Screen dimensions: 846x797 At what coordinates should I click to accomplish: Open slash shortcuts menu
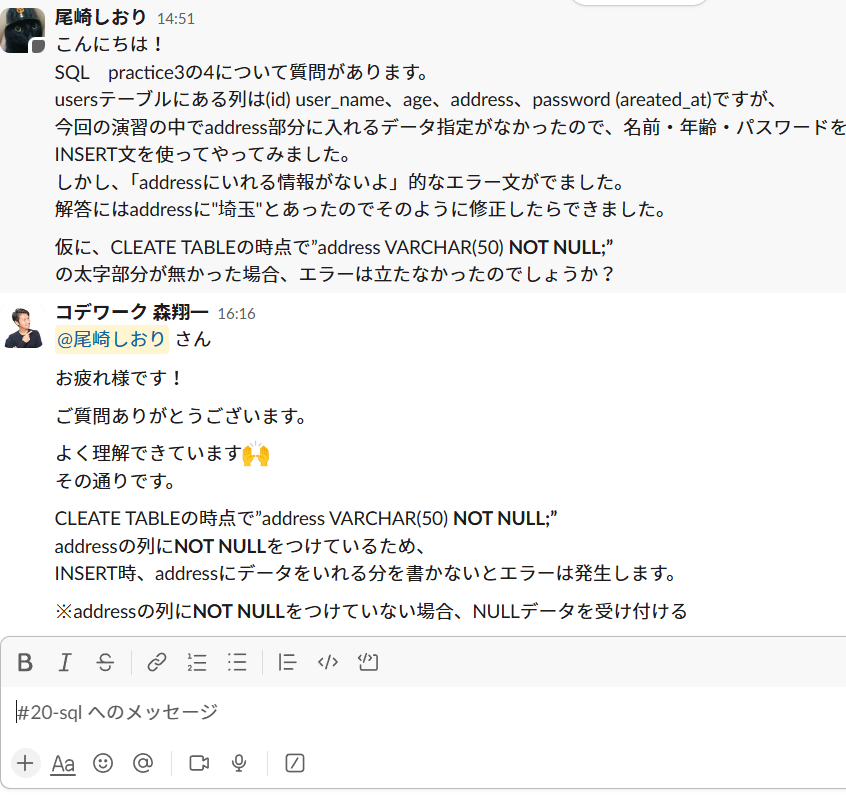click(x=295, y=763)
